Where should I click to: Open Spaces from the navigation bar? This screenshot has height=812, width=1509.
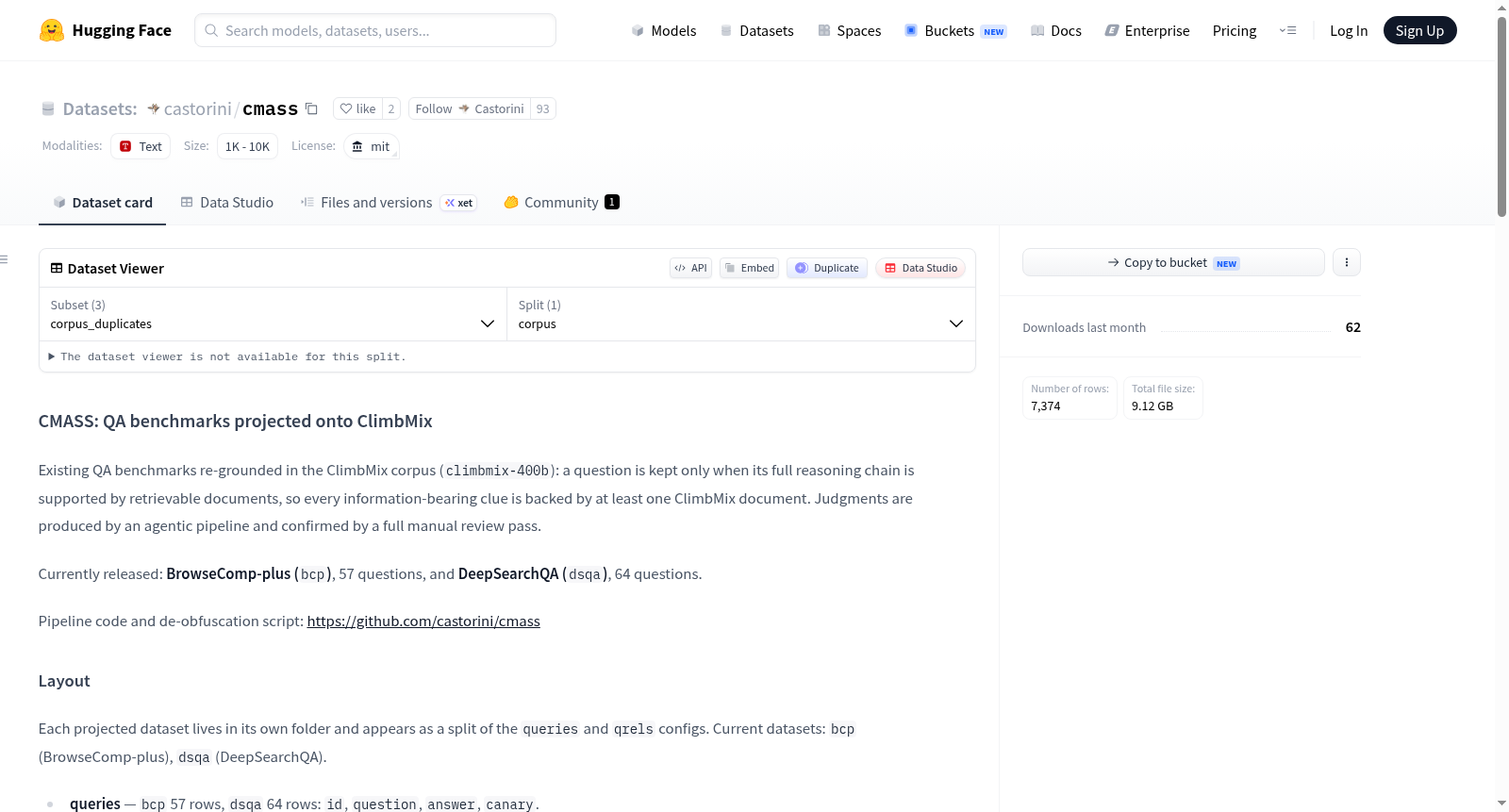pos(849,30)
